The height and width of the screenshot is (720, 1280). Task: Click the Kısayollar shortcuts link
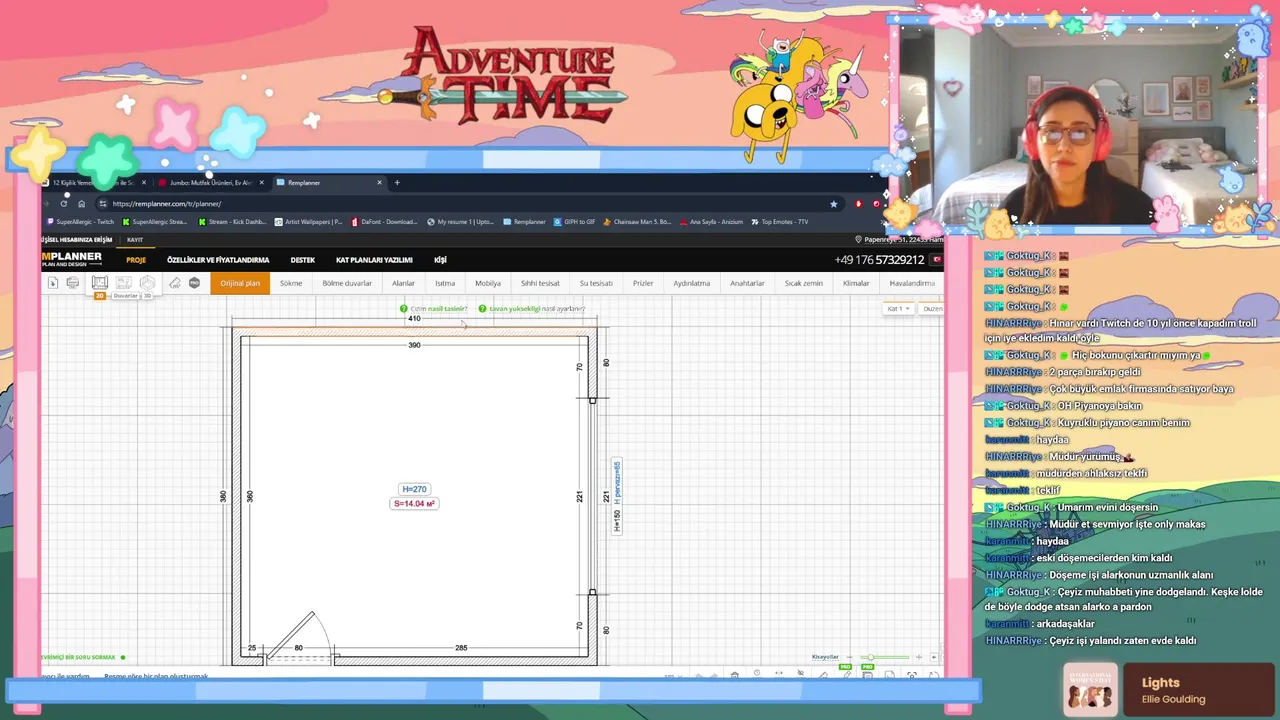coord(825,657)
